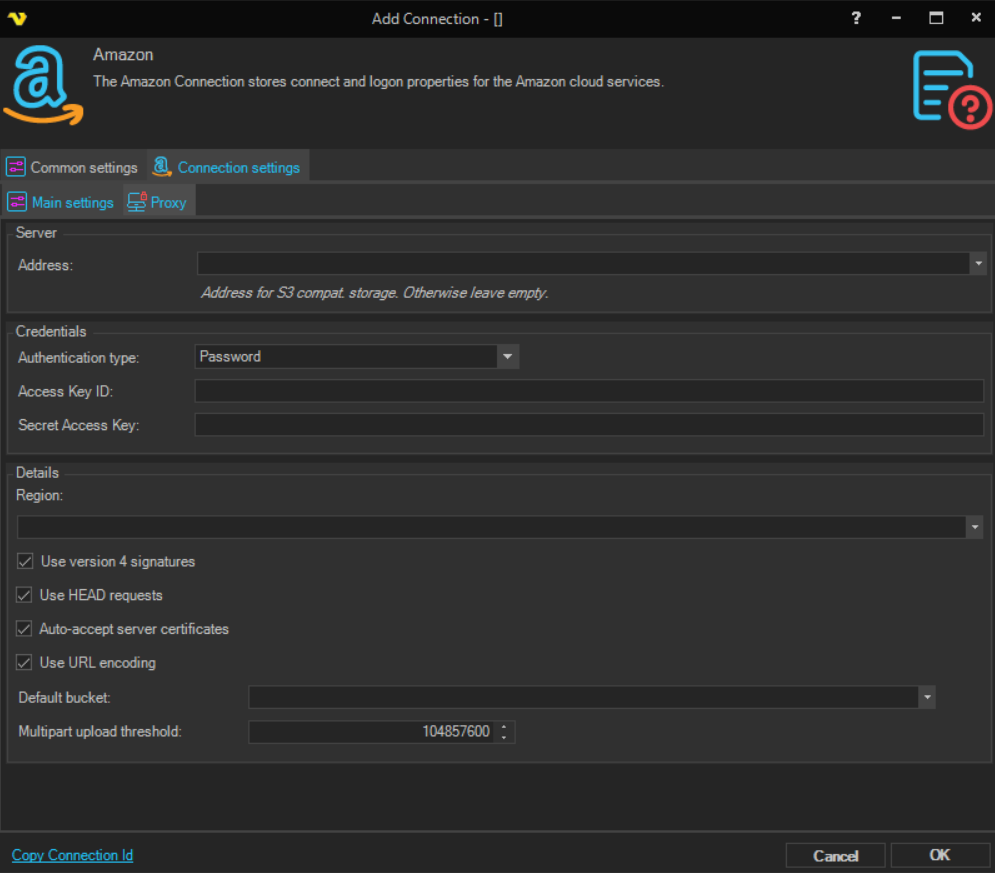The width and height of the screenshot is (995, 873).
Task: Click the Copy Connection Id link
Action: pyautogui.click(x=72, y=855)
